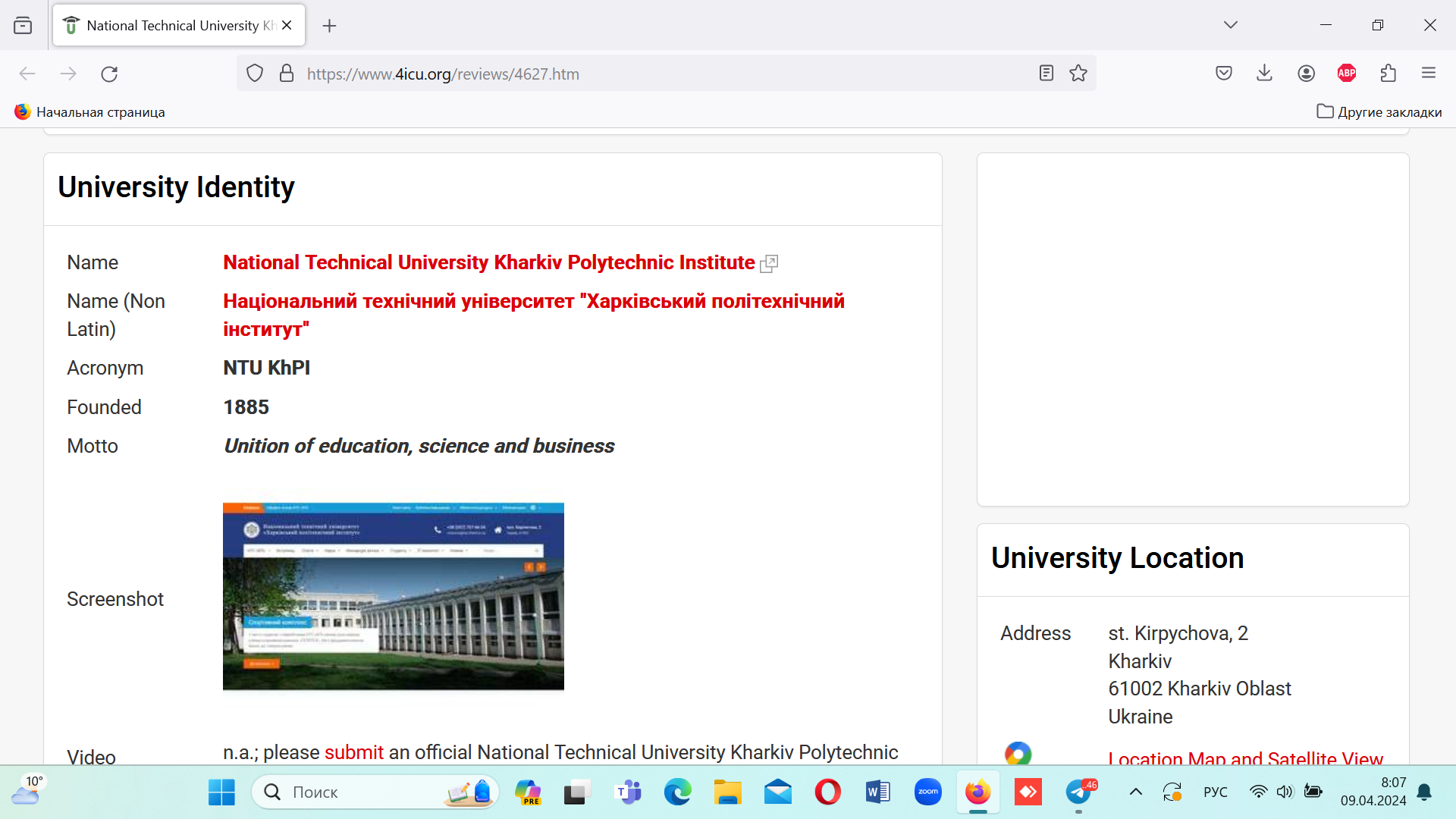
Task: Open the Начальная страница bookmark
Action: click(x=89, y=112)
